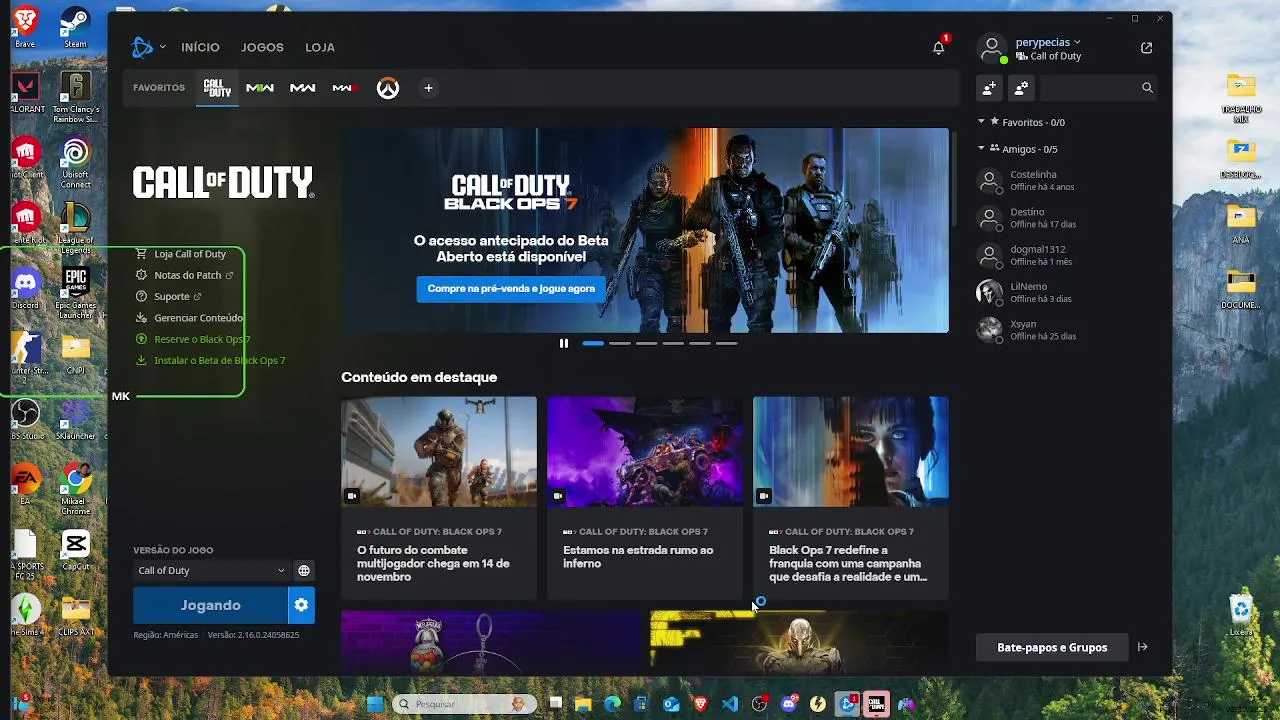The width and height of the screenshot is (1280, 720).
Task: Select the last carousel slide indicator
Action: click(726, 343)
